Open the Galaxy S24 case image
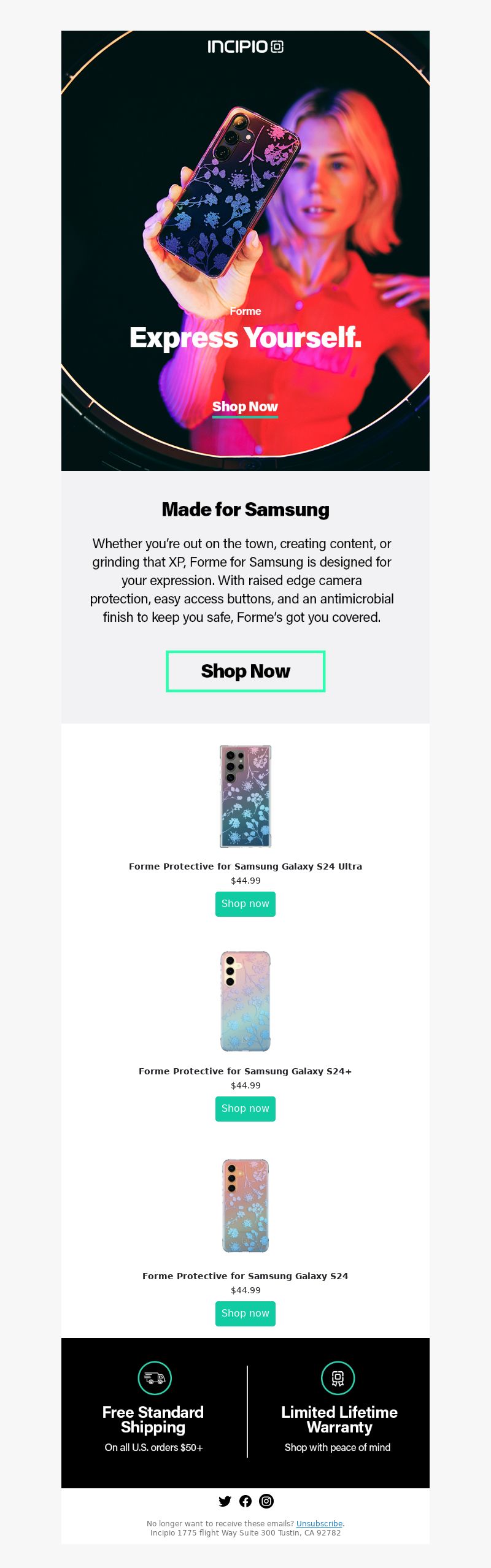 click(x=245, y=1206)
